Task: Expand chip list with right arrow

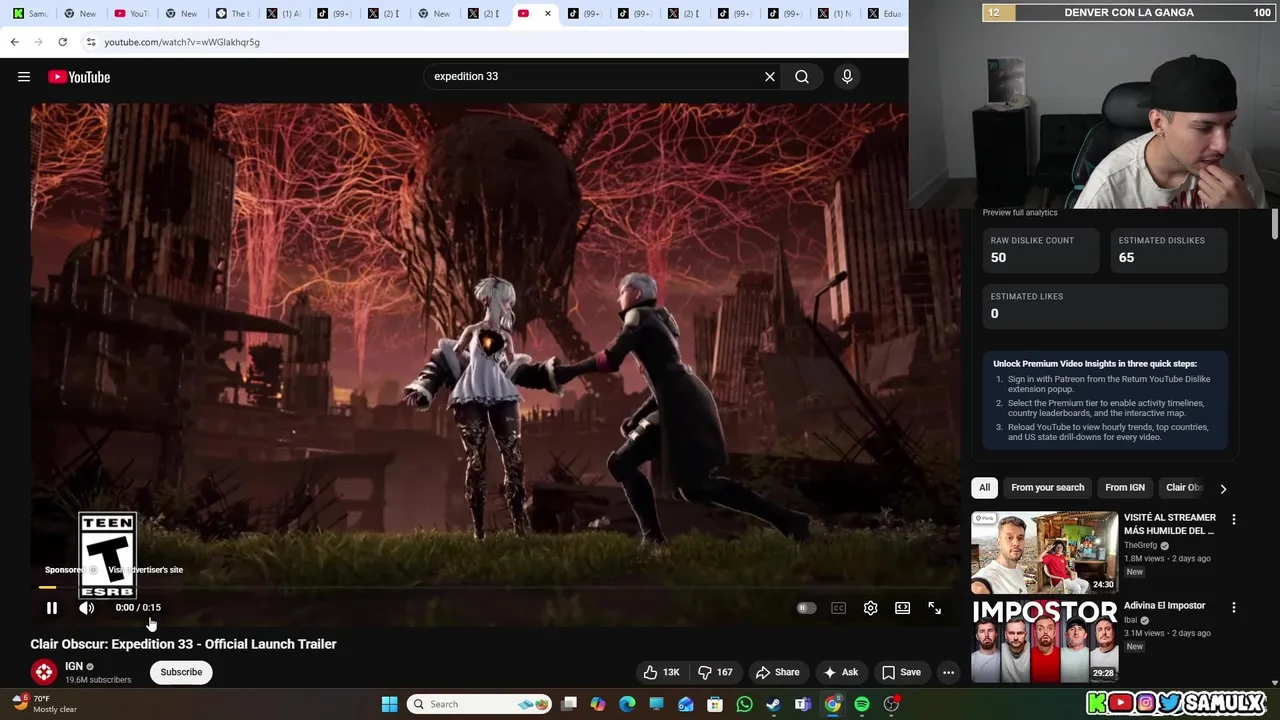Action: tap(1223, 489)
